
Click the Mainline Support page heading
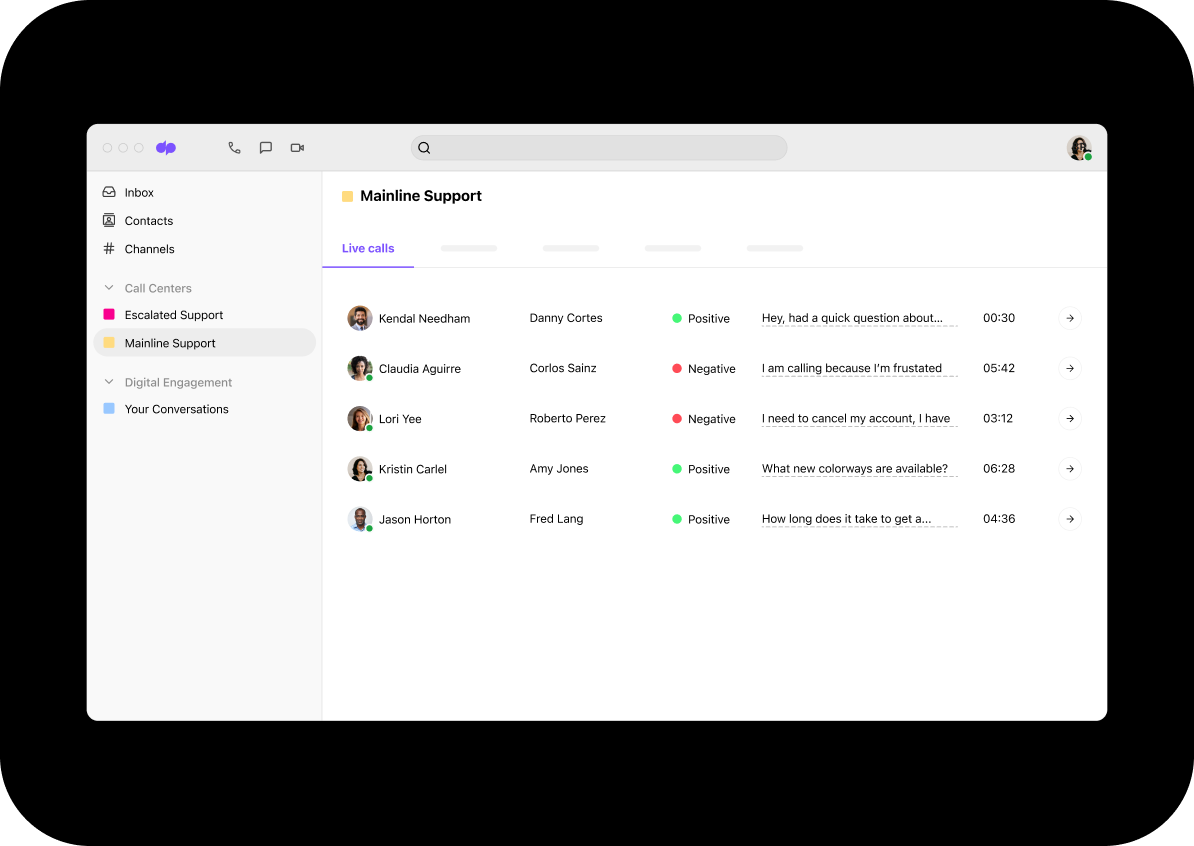[x=420, y=196]
